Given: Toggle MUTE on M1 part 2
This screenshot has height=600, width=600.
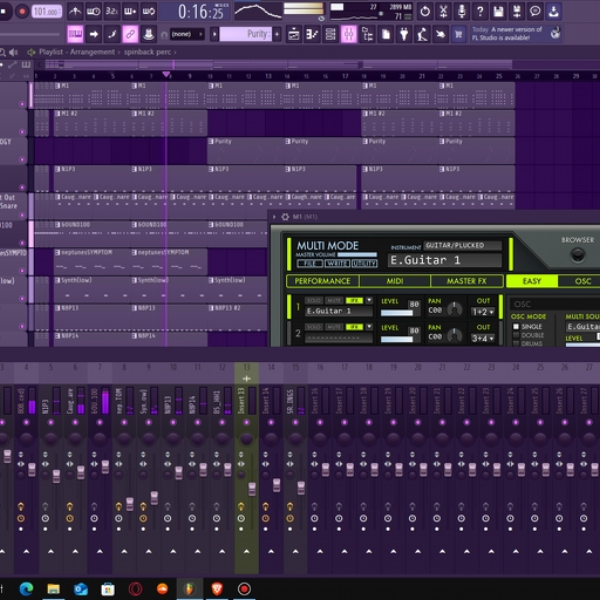Looking at the screenshot, I should (334, 327).
